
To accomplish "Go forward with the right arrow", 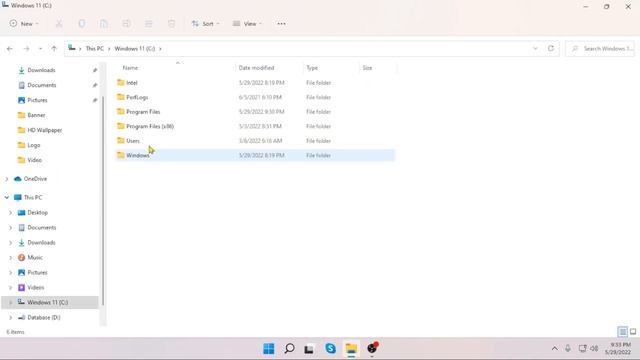I will 26,49.
